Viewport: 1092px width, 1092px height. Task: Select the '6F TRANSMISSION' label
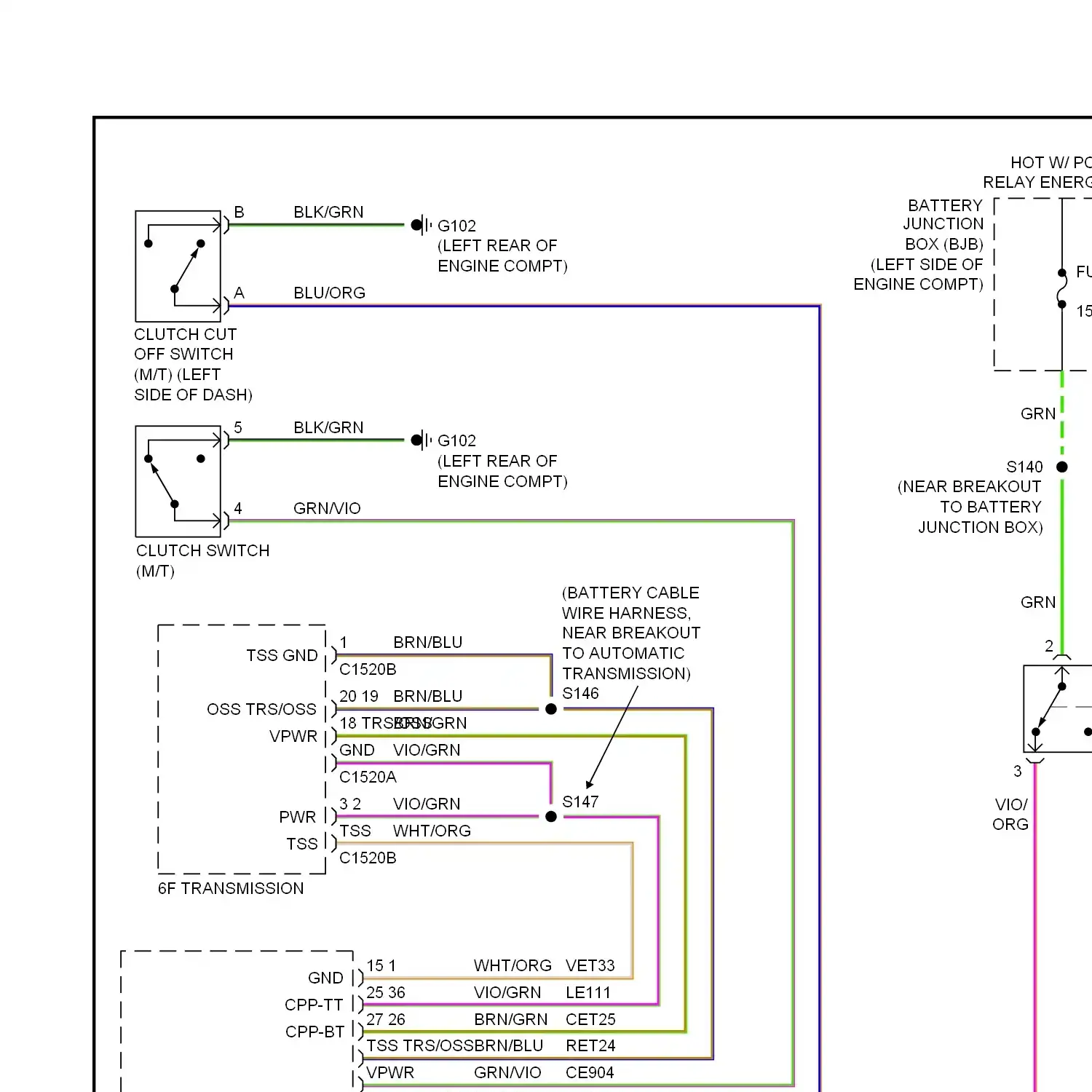[x=231, y=888]
